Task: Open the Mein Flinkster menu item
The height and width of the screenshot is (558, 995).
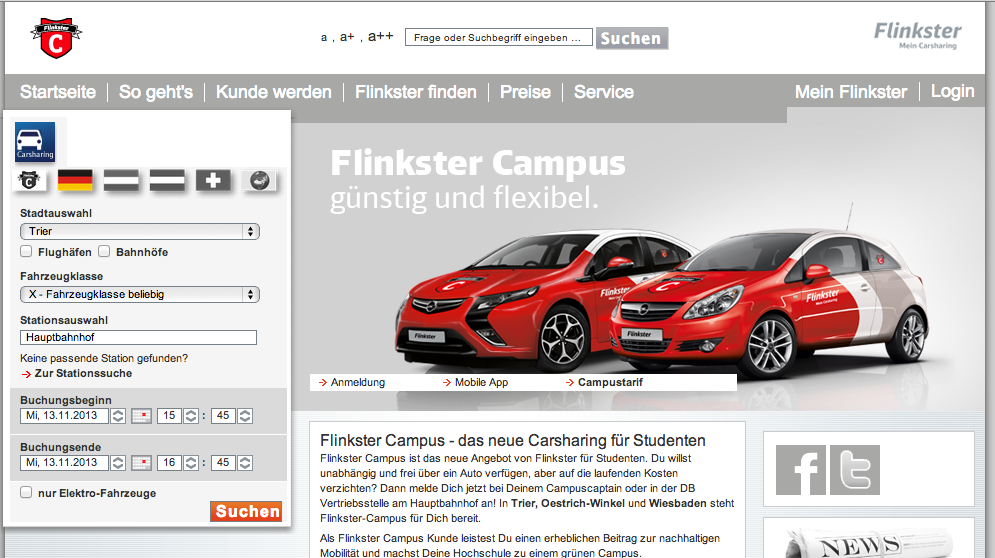Action: click(851, 92)
